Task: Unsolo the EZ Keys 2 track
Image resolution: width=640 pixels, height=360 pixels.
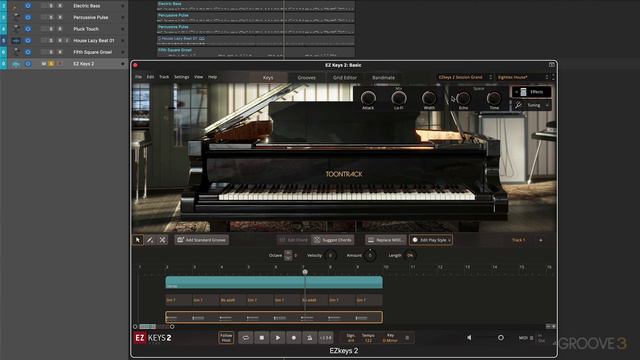Action: coord(51,64)
